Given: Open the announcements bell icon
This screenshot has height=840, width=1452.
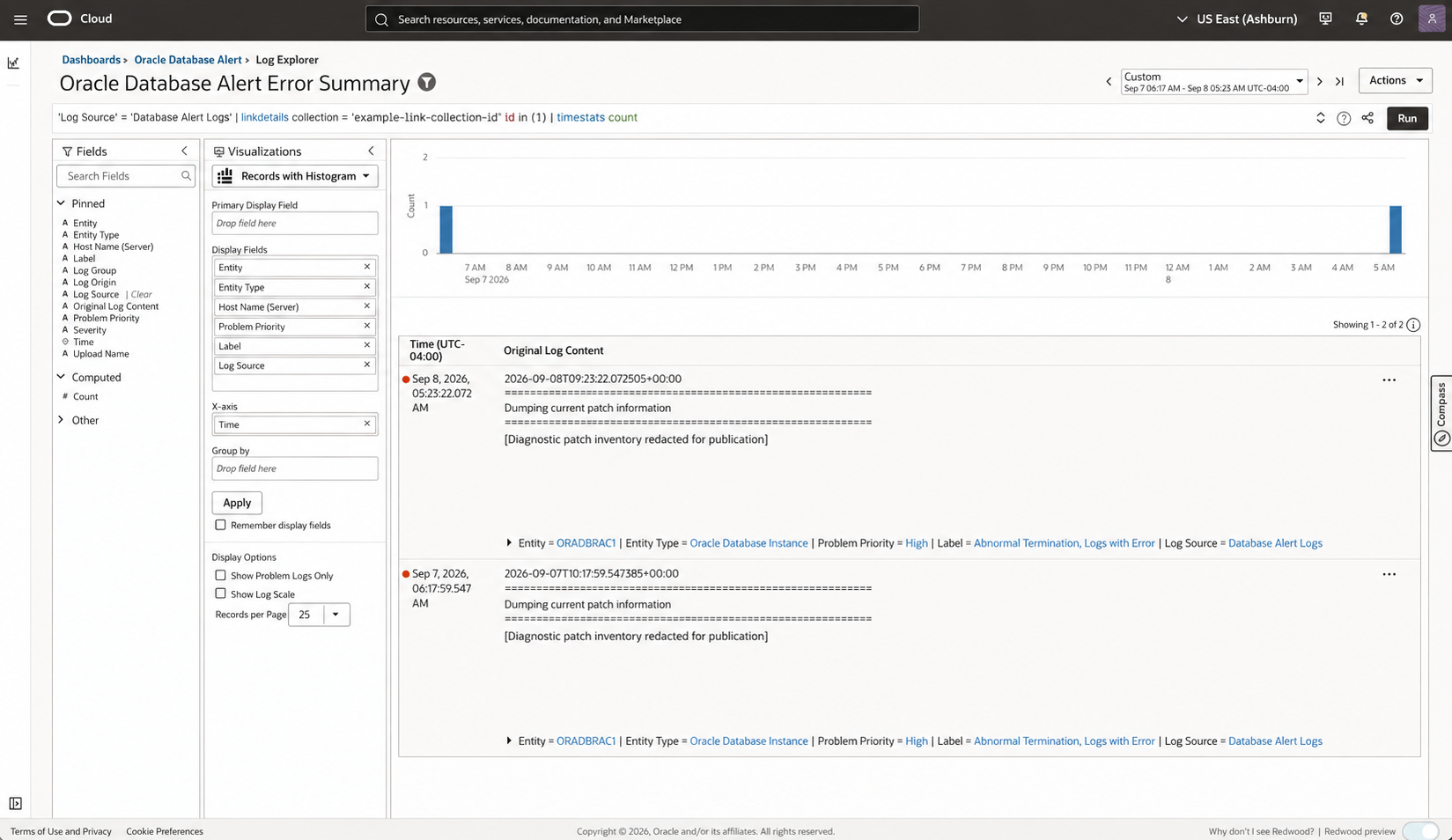Looking at the screenshot, I should [1361, 18].
